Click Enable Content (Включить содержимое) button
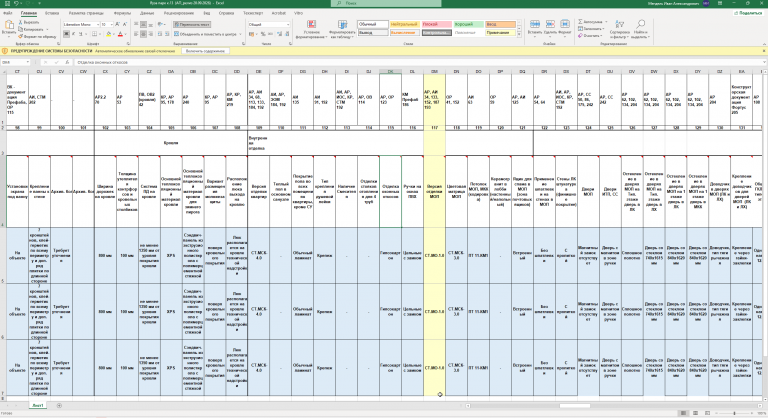 (x=205, y=51)
